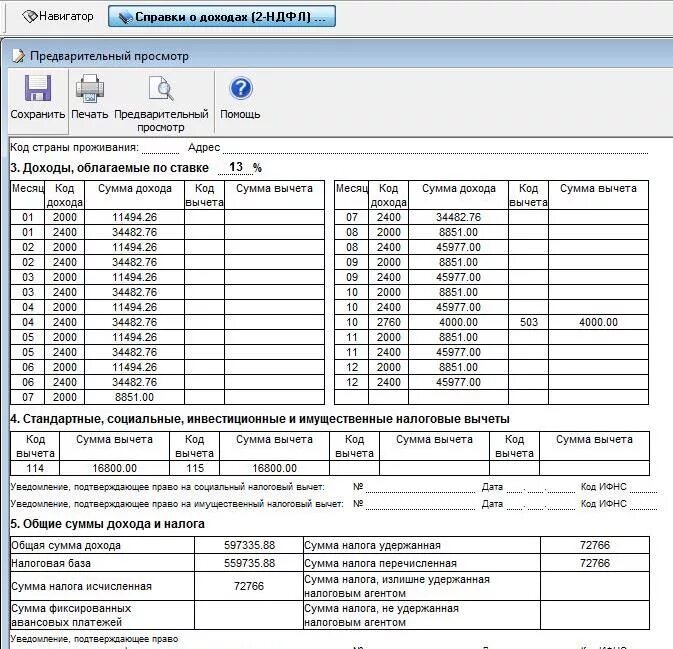
Task: Click Код ИФНС field in социальный вычет row
Action: (643, 488)
